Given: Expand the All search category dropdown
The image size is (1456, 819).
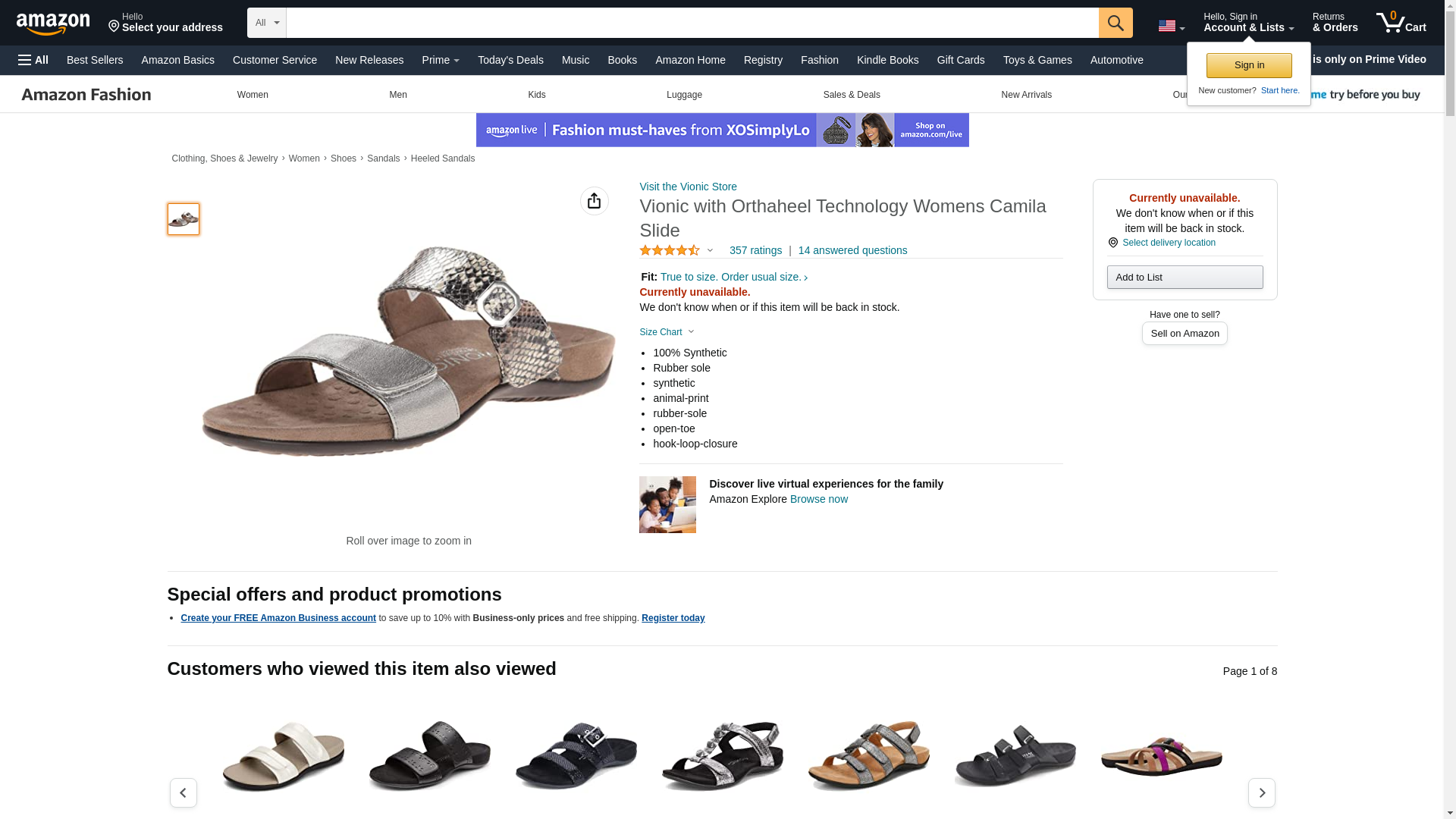Looking at the screenshot, I should (267, 23).
